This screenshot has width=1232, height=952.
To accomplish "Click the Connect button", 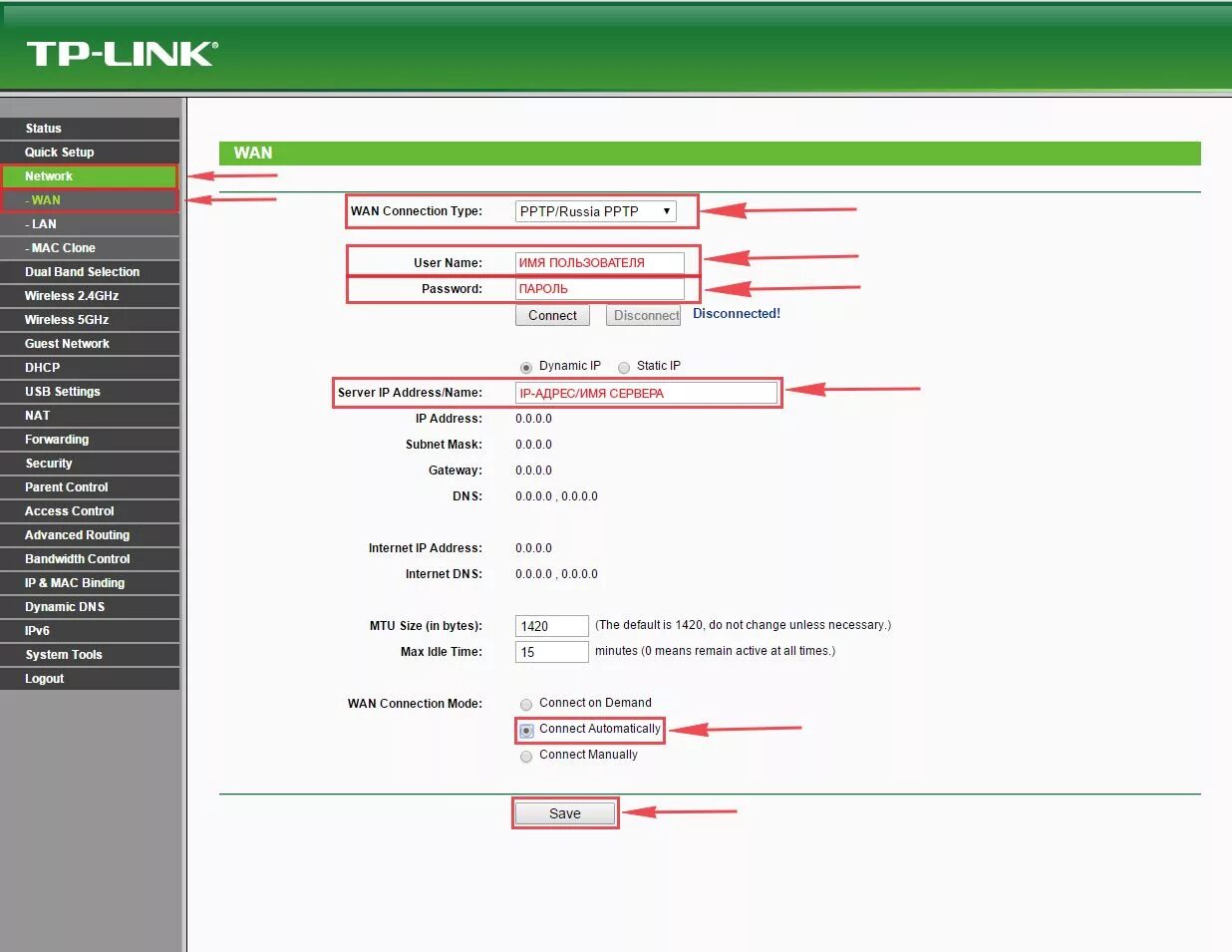I will [552, 316].
